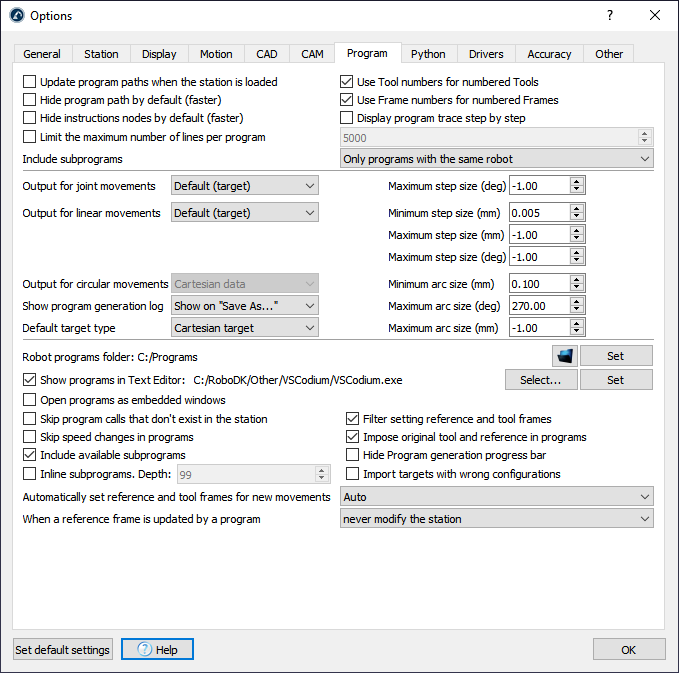Click the question mark help icon in title bar
This screenshot has height=673, width=679.
[609, 16]
